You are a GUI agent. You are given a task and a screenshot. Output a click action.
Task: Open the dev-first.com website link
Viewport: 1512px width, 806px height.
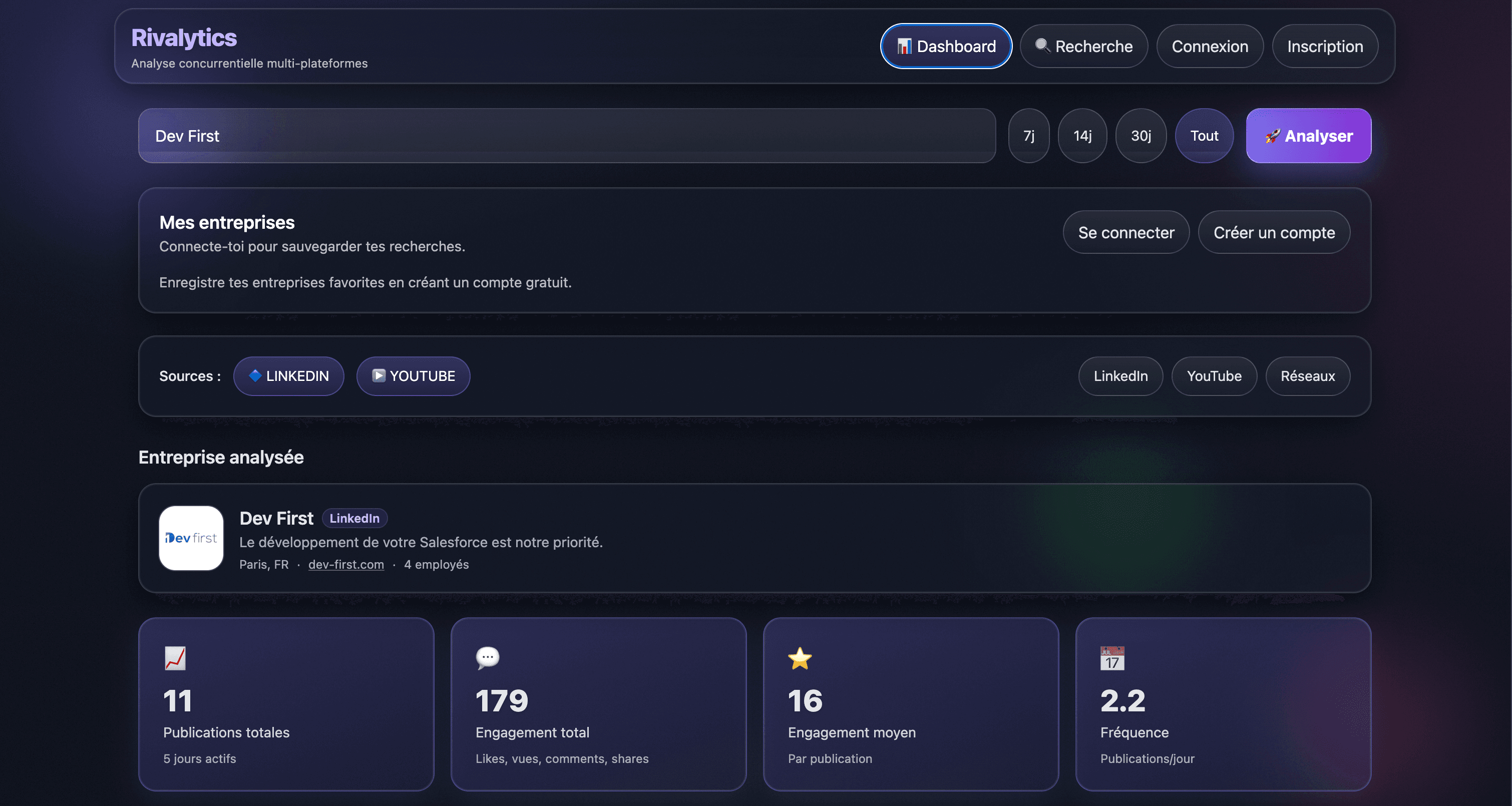click(346, 564)
